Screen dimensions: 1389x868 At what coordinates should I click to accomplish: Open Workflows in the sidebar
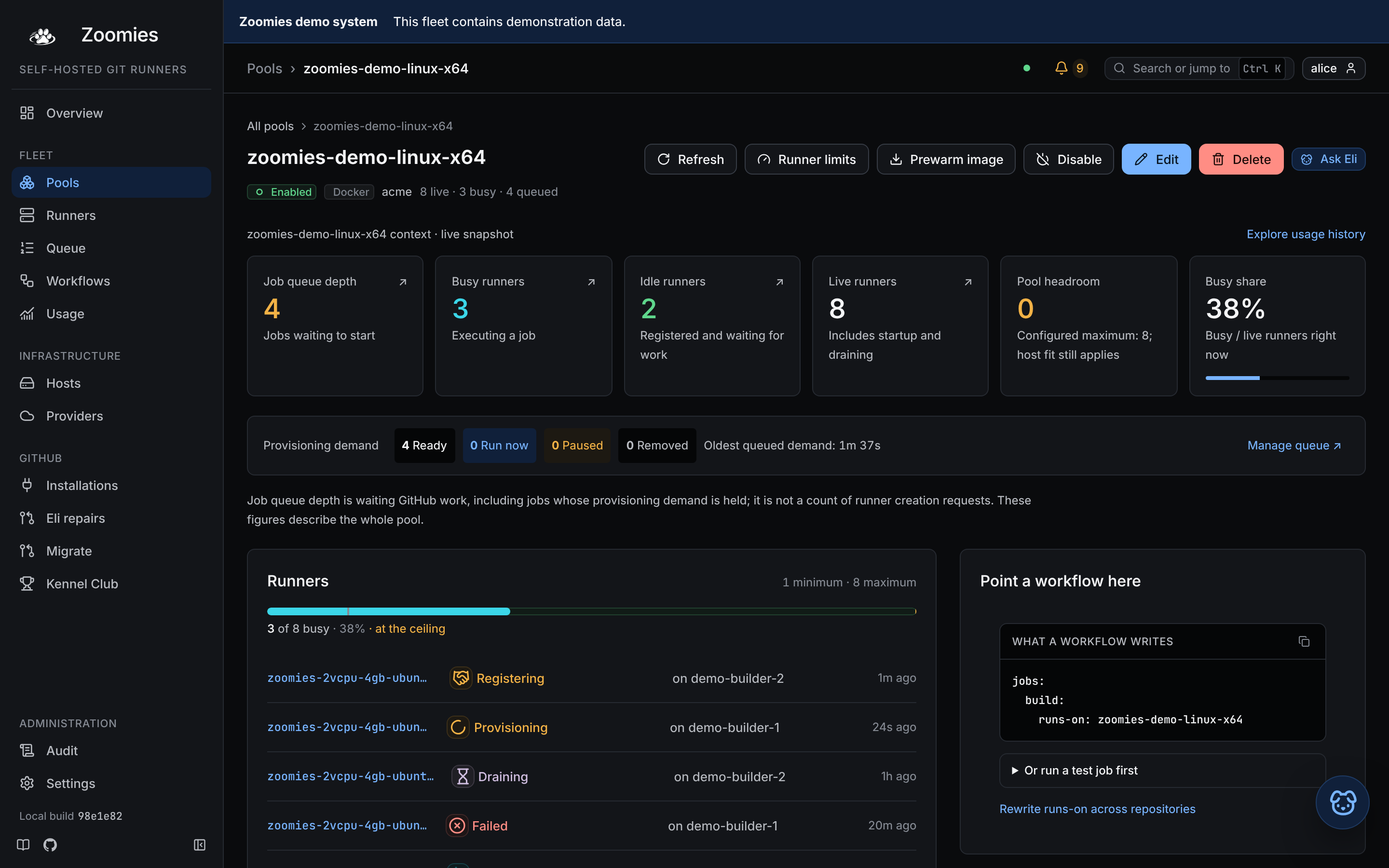pyautogui.click(x=111, y=281)
